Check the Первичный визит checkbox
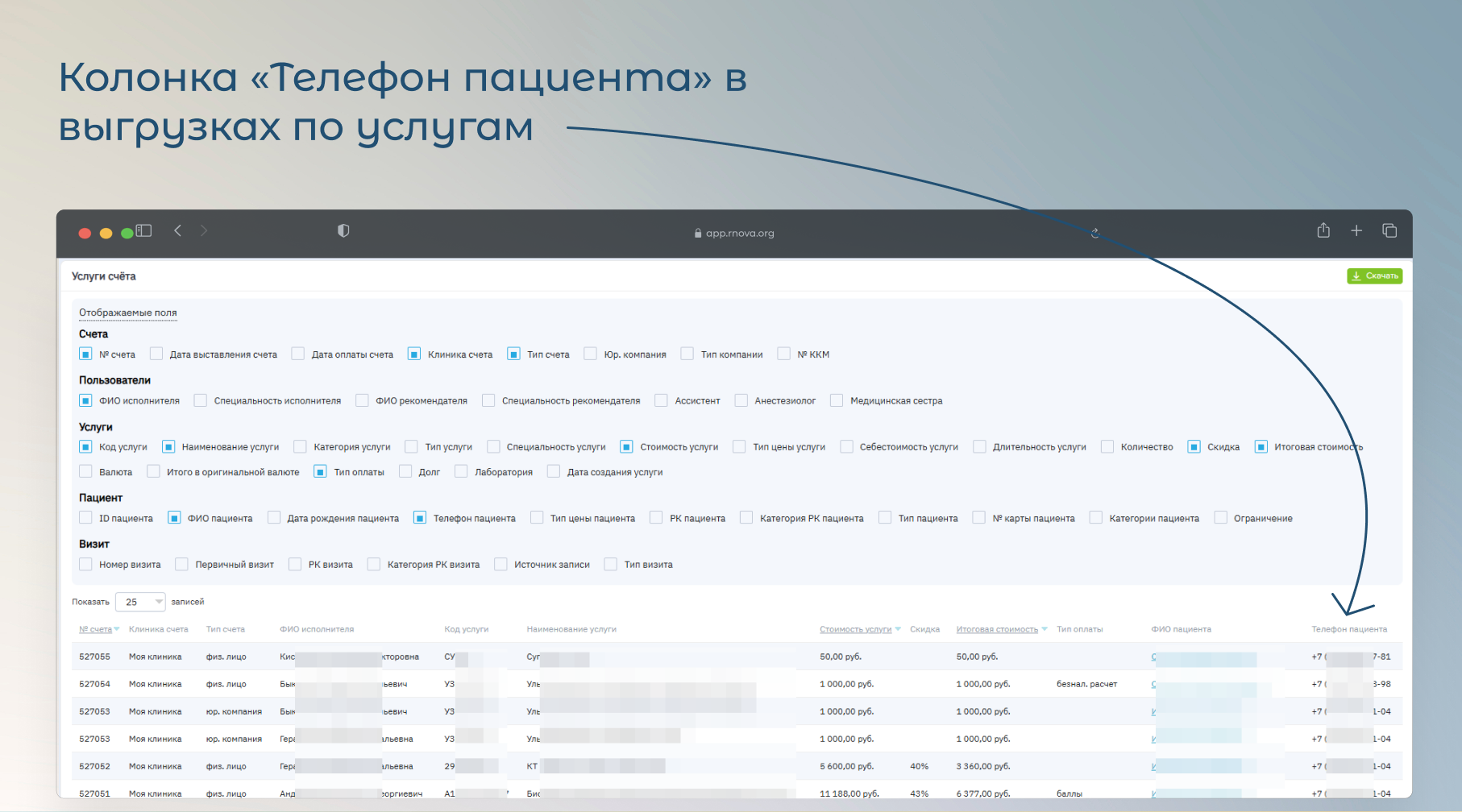The width and height of the screenshot is (1462, 812). tap(182, 565)
